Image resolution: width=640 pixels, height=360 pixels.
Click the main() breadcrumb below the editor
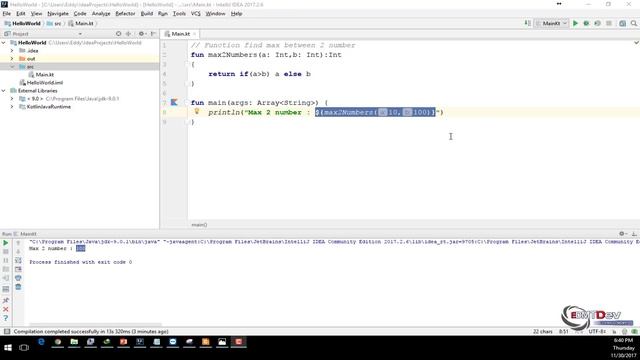pos(199,224)
